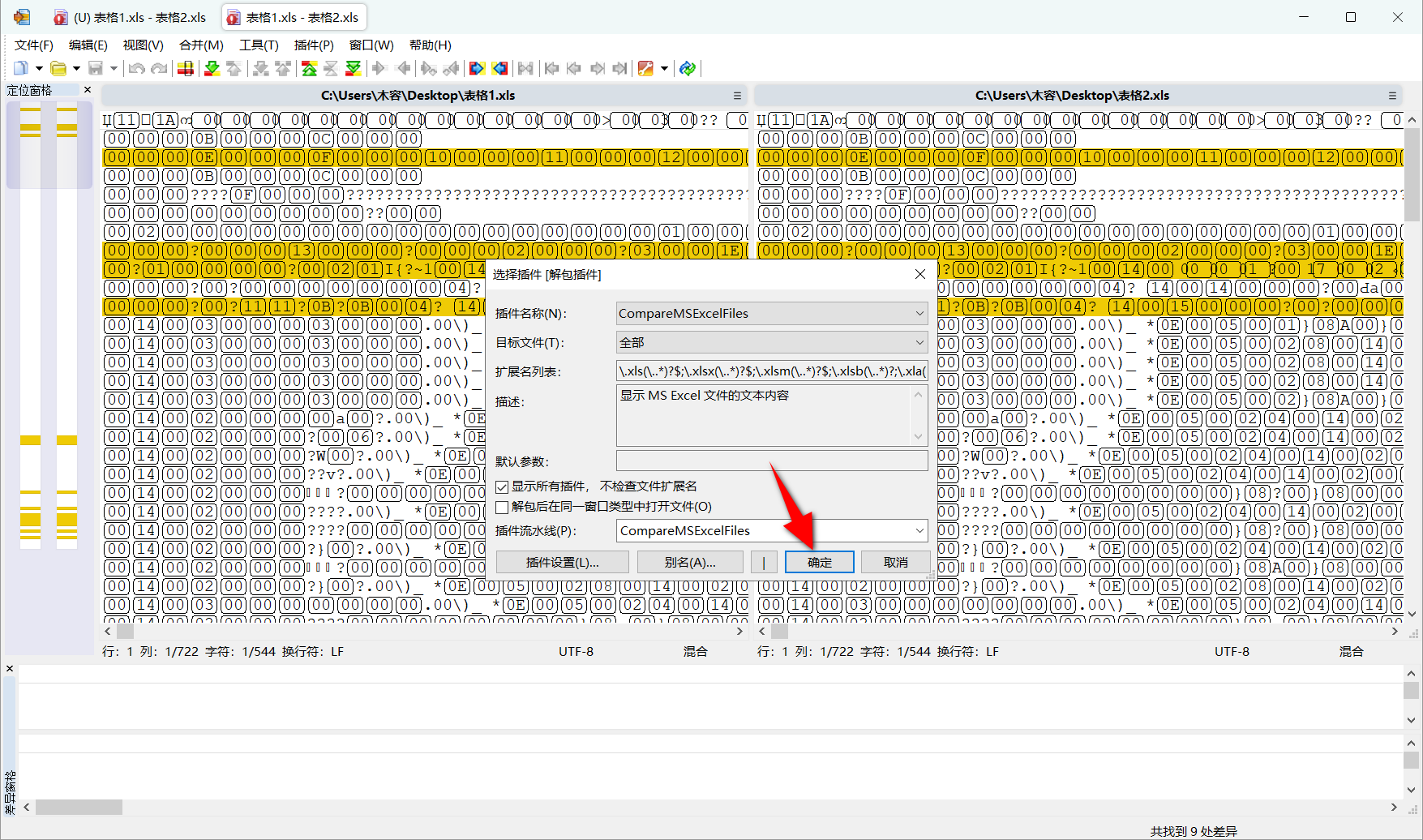Open the 插件流水线 dropdown list

(x=919, y=530)
